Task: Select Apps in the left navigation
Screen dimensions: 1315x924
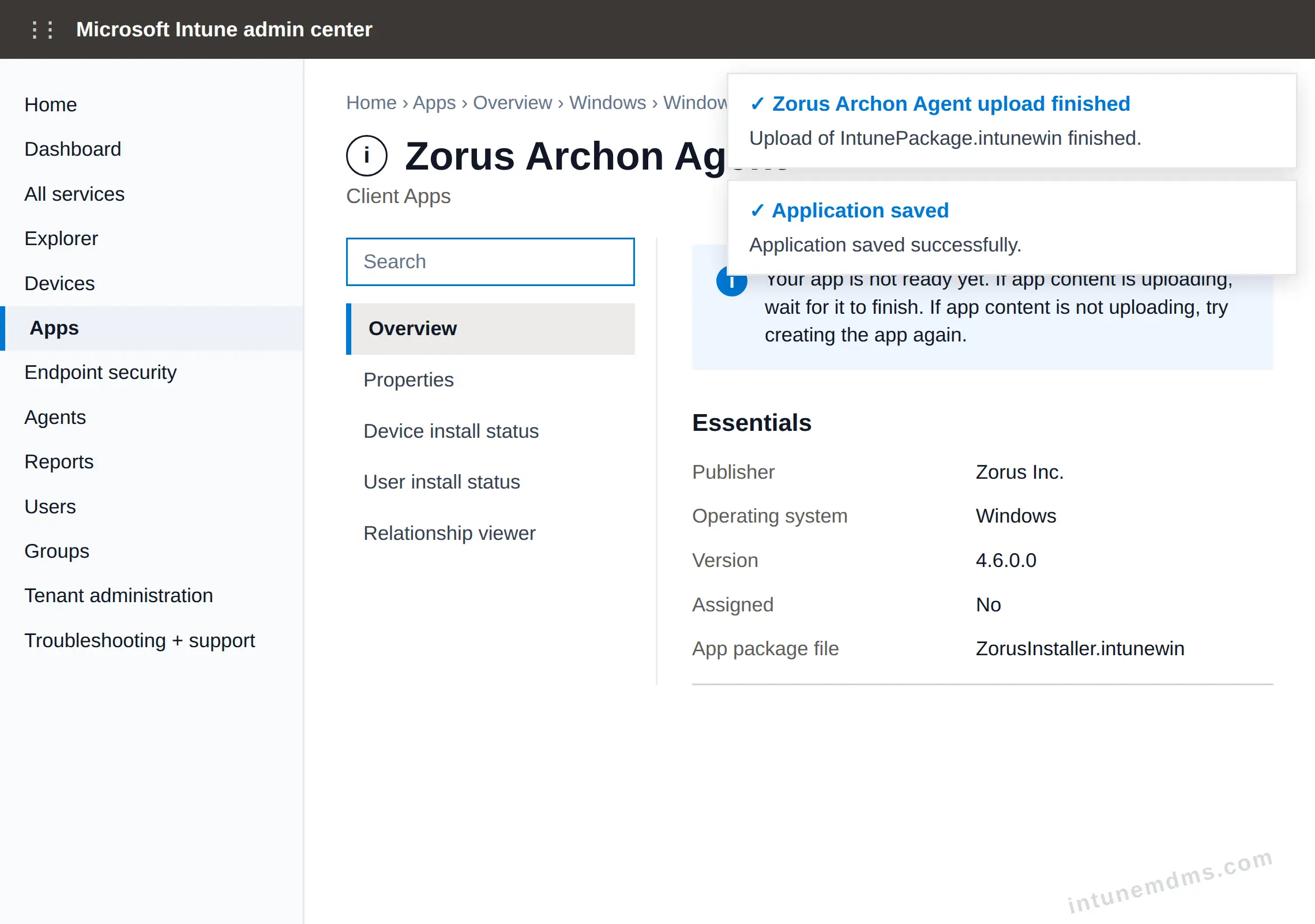Action: click(x=152, y=328)
